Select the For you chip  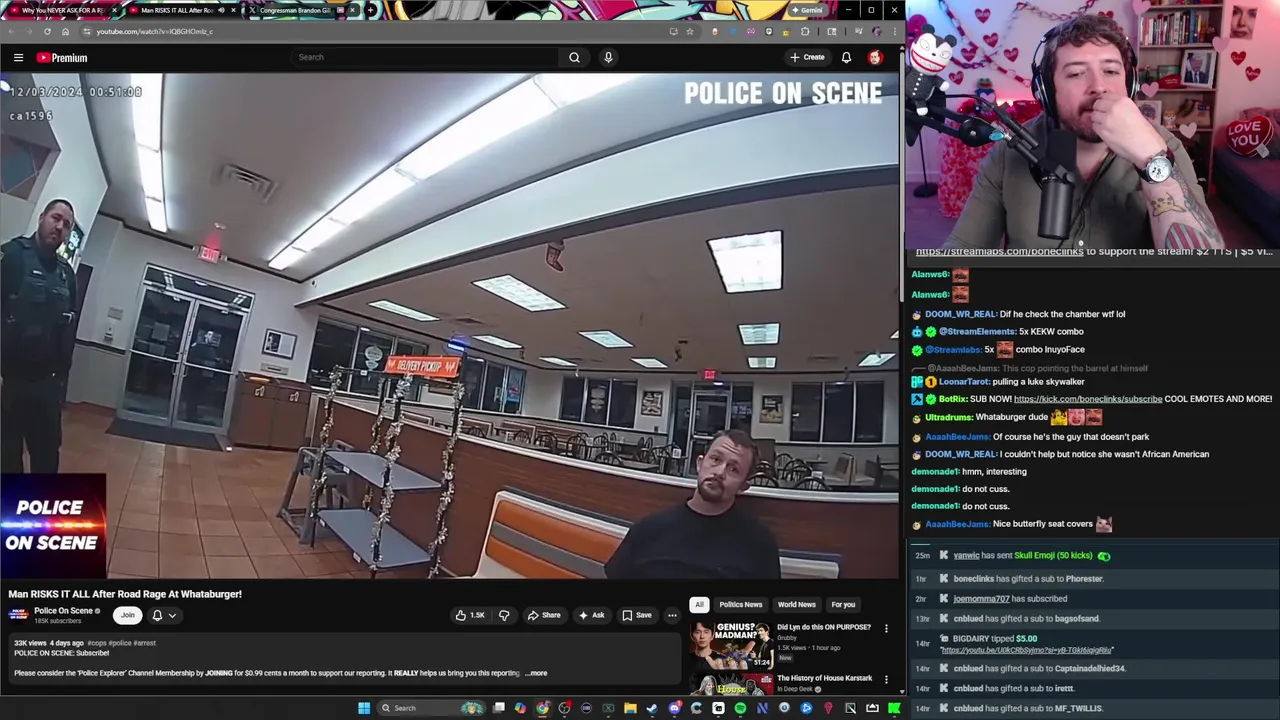(843, 604)
